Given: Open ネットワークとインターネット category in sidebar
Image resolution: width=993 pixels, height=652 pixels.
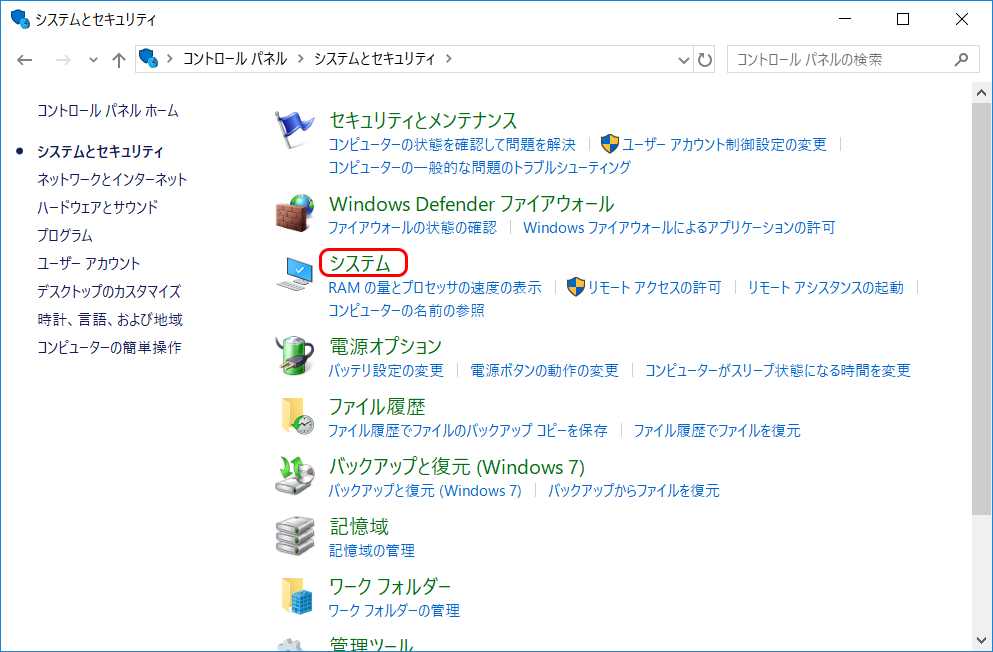Looking at the screenshot, I should 112,180.
